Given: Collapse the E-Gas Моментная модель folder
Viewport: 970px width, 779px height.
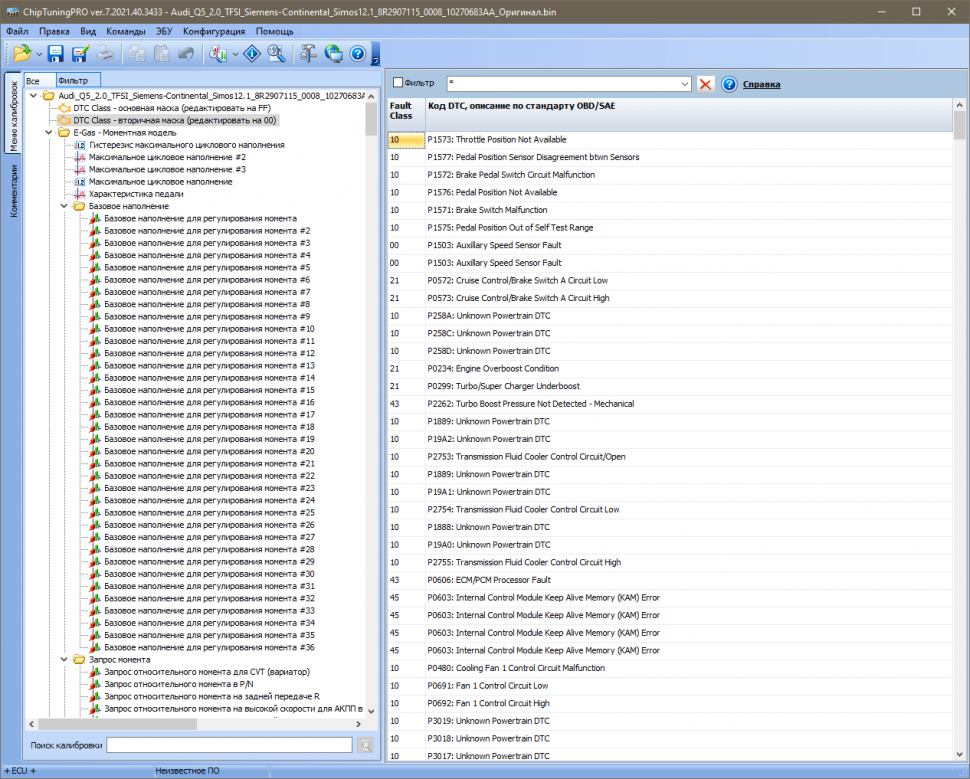Looking at the screenshot, I should (x=50, y=132).
